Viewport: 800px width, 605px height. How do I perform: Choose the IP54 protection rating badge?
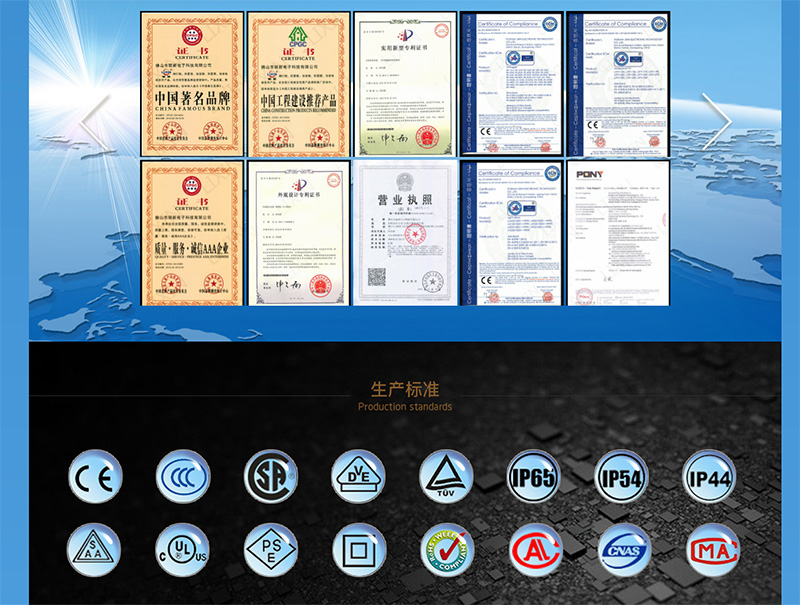click(621, 476)
